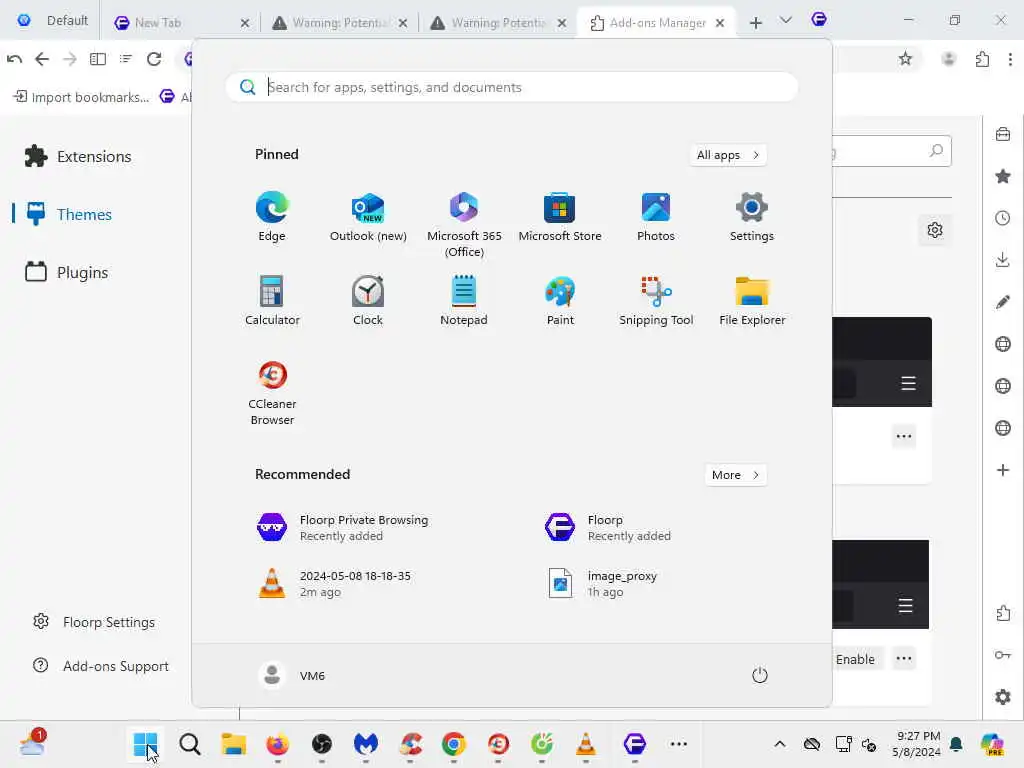The image size is (1024, 768).
Task: Click the power button in Start menu
Action: [760, 675]
